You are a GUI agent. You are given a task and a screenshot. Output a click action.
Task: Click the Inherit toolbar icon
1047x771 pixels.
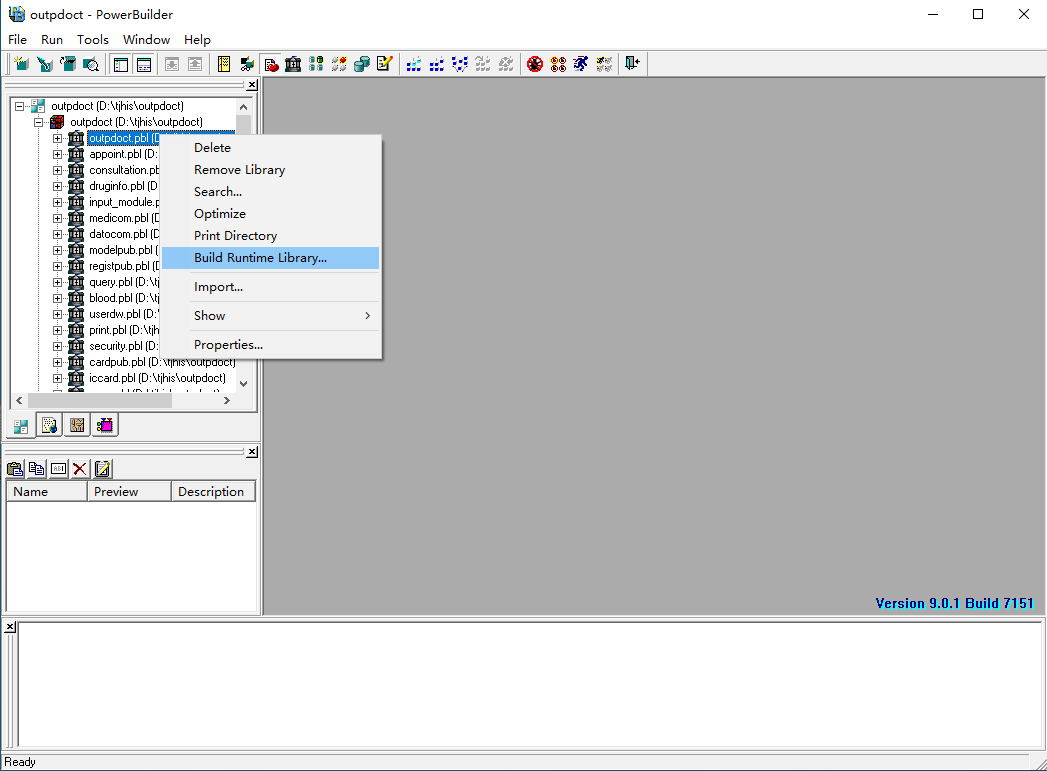(x=45, y=64)
